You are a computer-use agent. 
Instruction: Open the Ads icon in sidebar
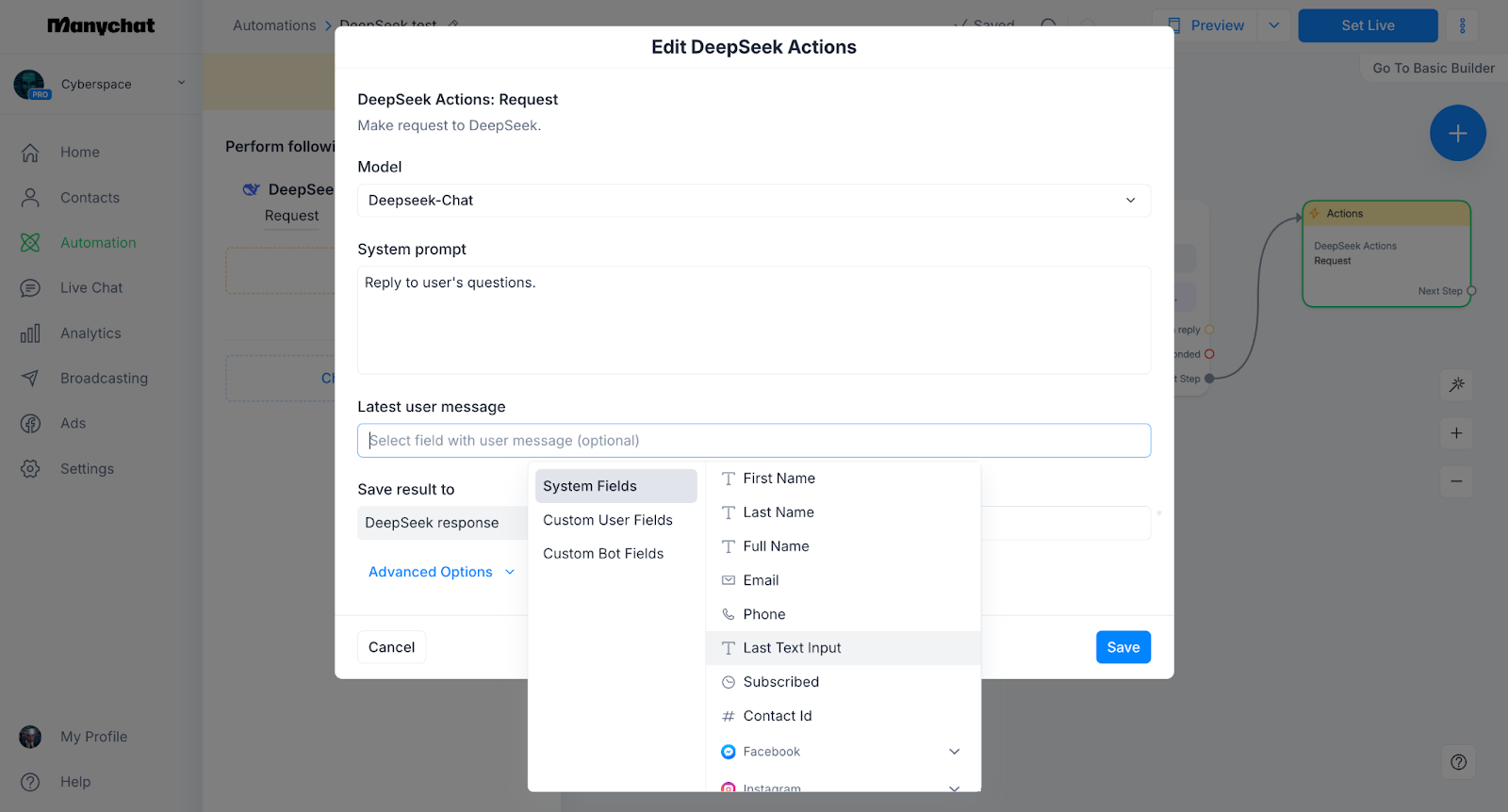pos(30,424)
